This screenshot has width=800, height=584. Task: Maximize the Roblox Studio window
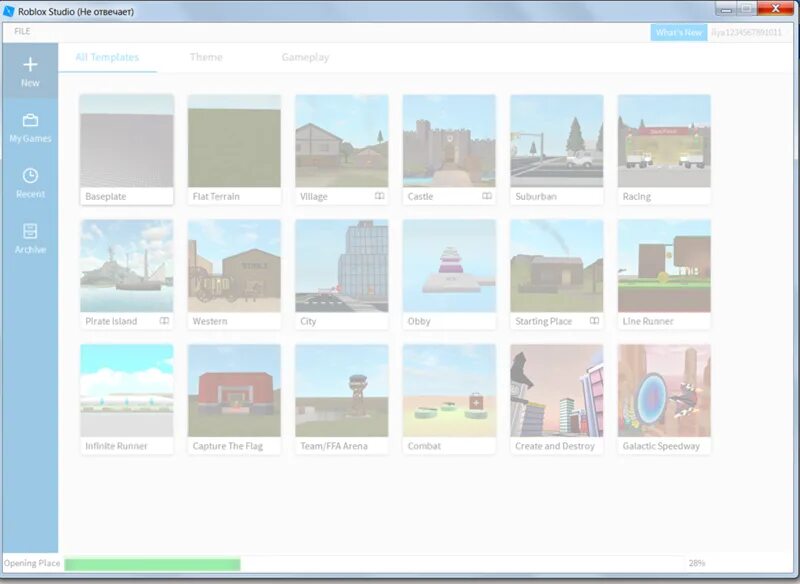[747, 9]
